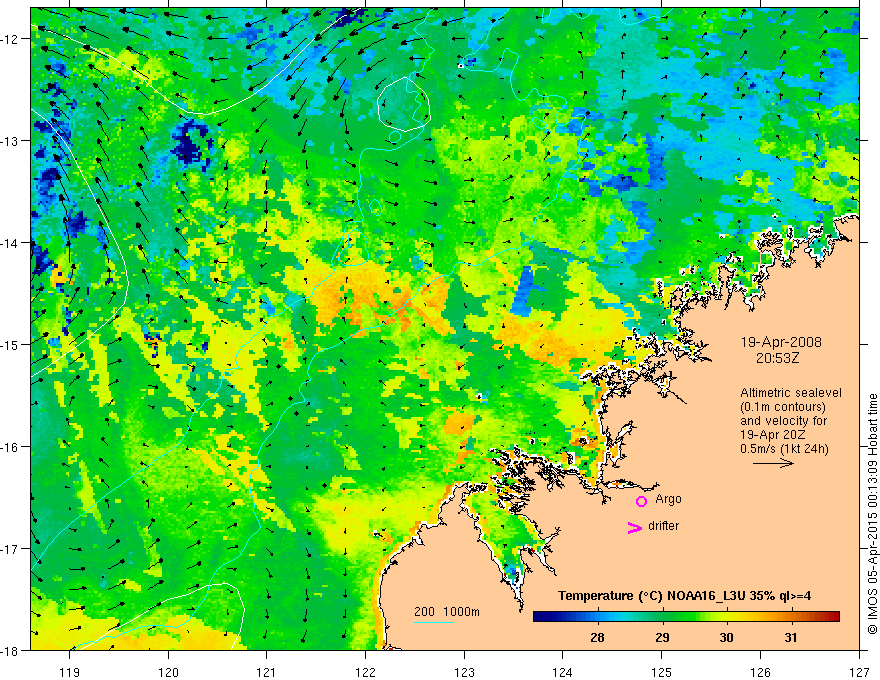Click the color bar tick label 29
This screenshot has height=680, width=880.
click(662, 637)
